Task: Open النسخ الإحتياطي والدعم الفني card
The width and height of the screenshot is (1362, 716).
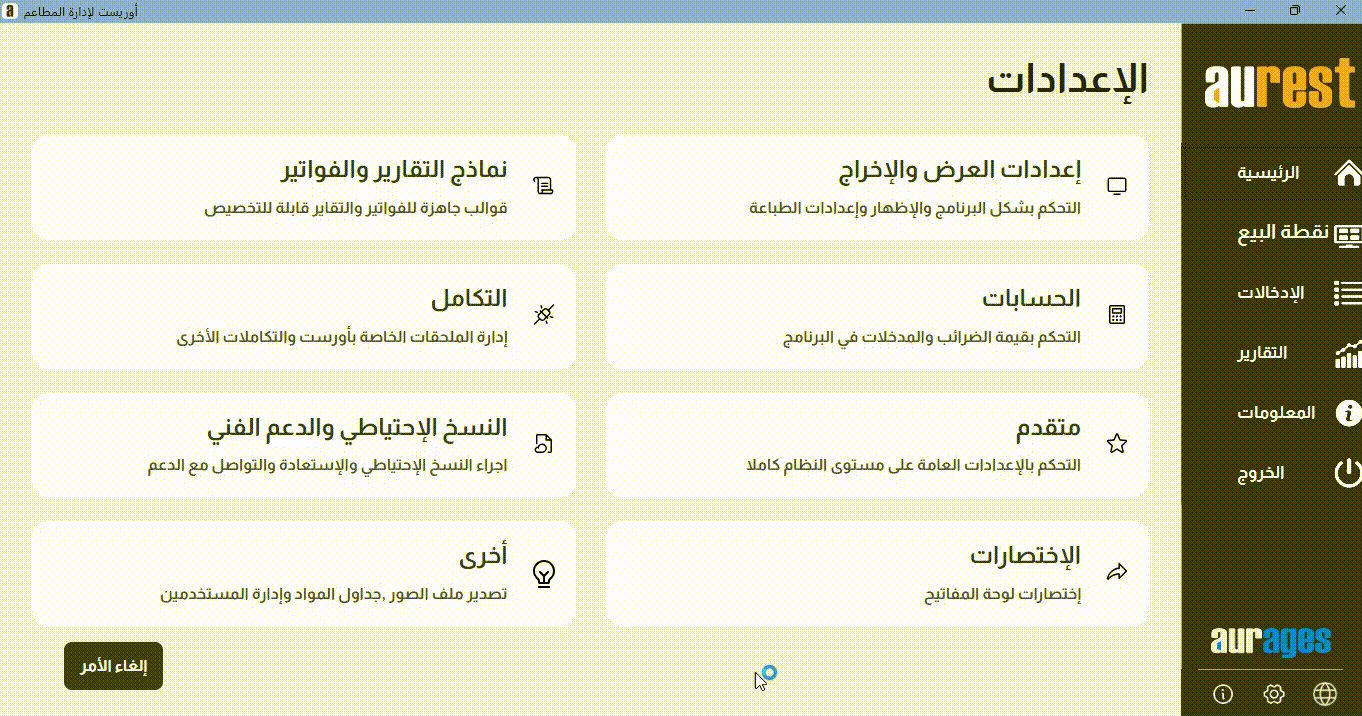Action: click(303, 445)
